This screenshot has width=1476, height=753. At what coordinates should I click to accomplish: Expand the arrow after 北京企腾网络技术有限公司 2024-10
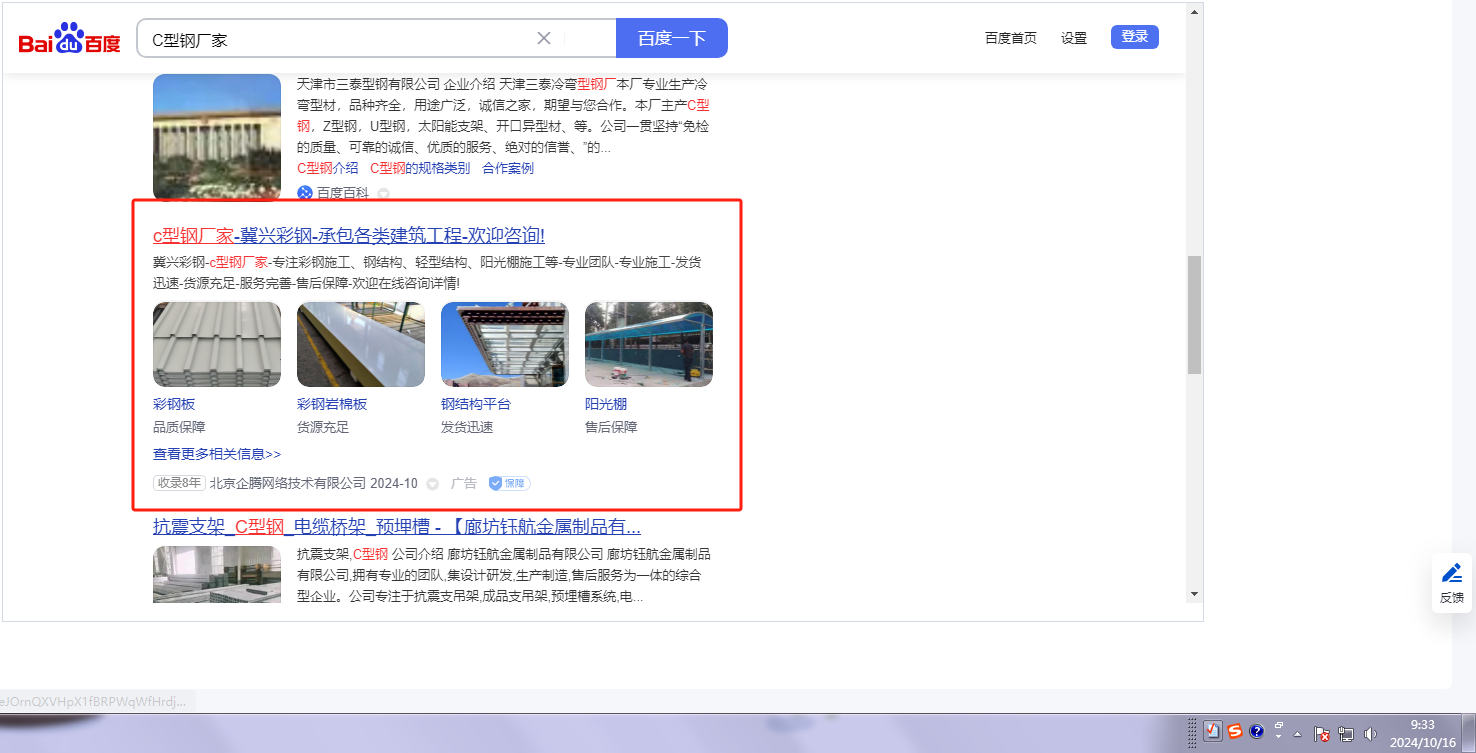click(432, 484)
